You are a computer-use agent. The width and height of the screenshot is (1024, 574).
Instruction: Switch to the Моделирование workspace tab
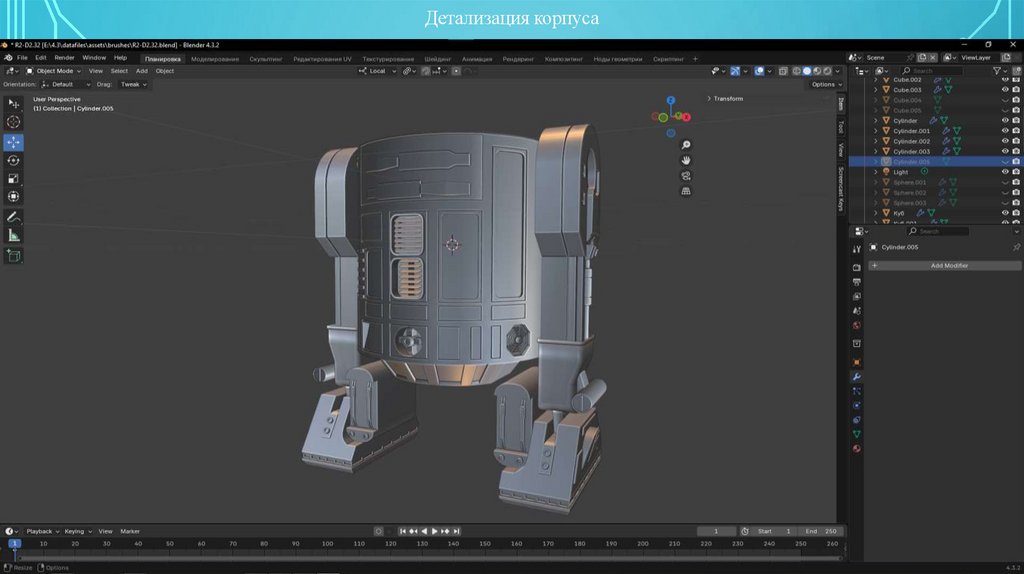(215, 59)
